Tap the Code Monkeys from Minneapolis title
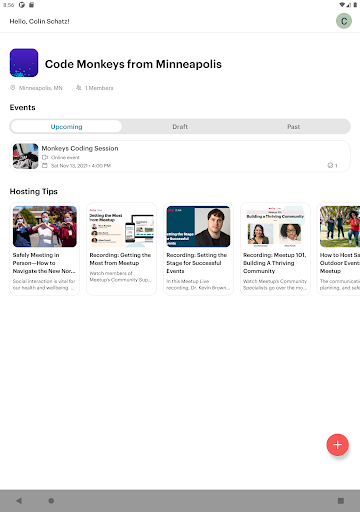The height and width of the screenshot is (512, 360). (133, 64)
